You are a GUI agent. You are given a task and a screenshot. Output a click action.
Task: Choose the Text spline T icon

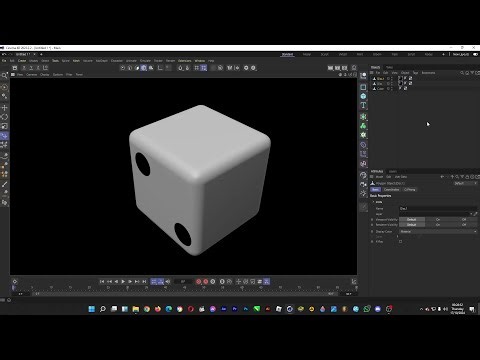coord(363,105)
